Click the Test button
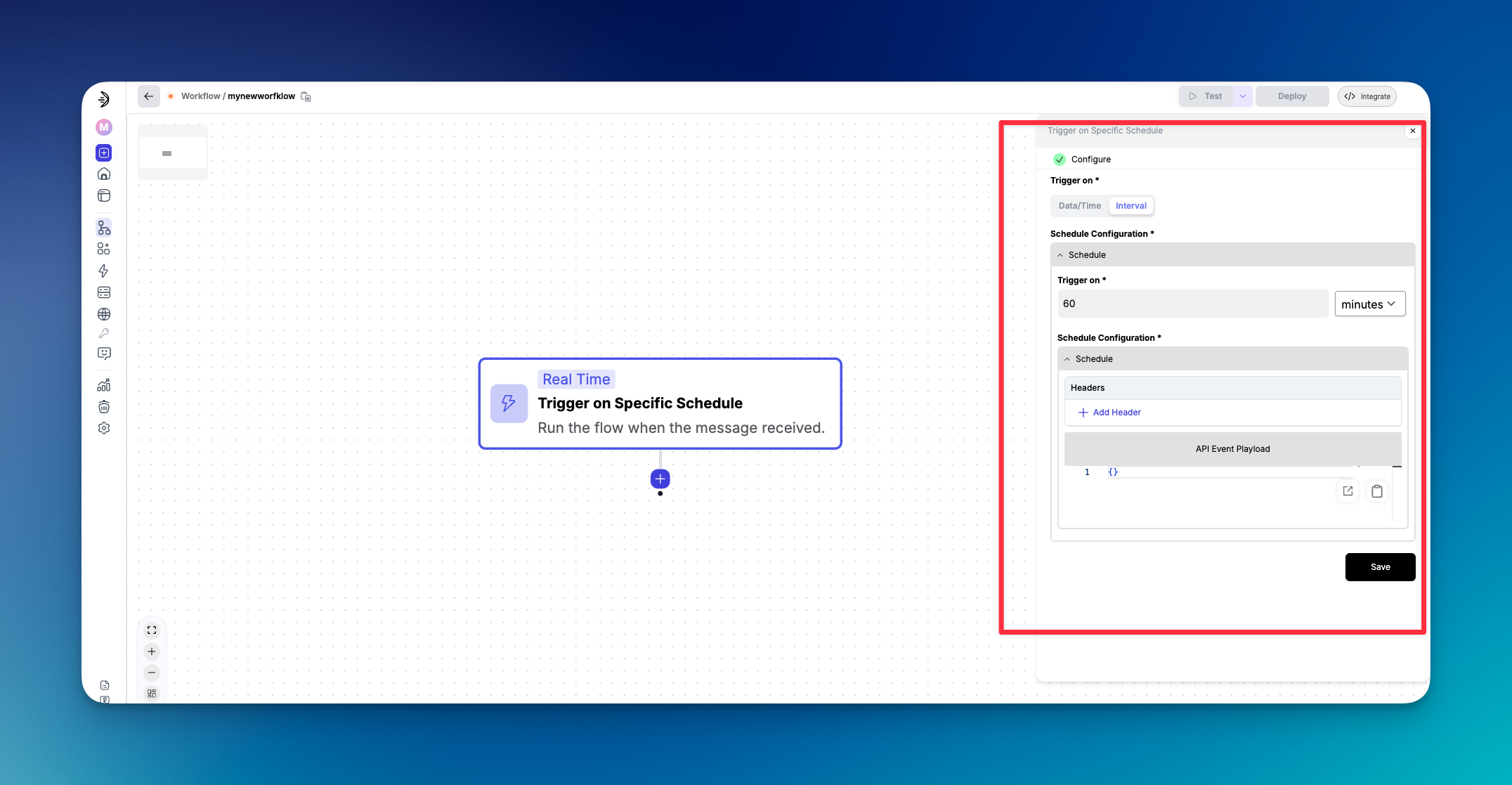 pyautogui.click(x=1206, y=96)
